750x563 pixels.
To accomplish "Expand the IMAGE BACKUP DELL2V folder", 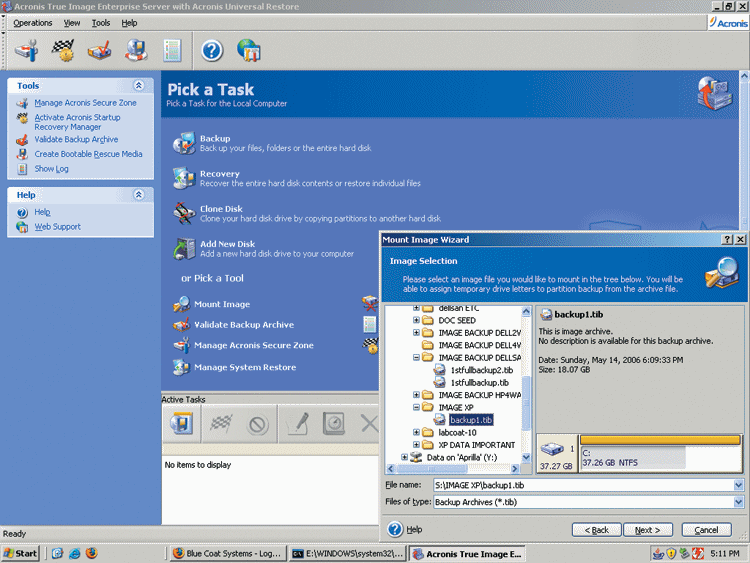I will point(416,332).
